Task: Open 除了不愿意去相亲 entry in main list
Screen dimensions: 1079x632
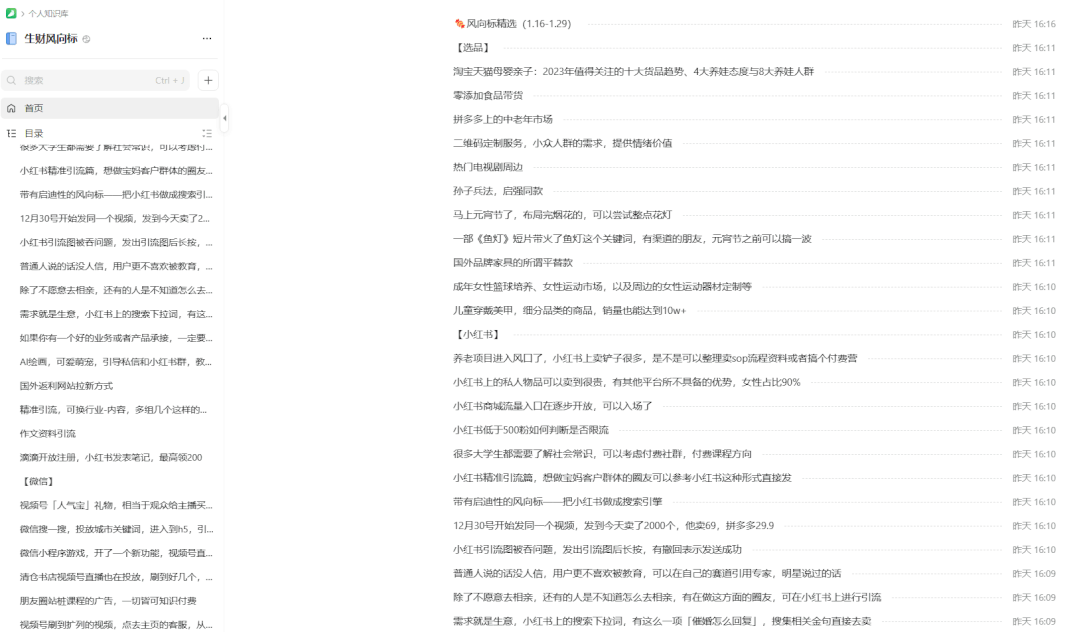Action: [667, 598]
